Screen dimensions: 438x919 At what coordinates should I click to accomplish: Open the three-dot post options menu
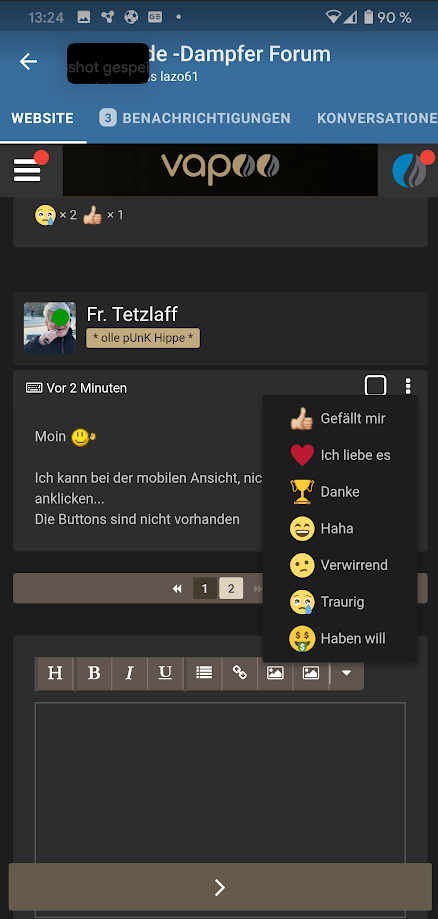[408, 386]
